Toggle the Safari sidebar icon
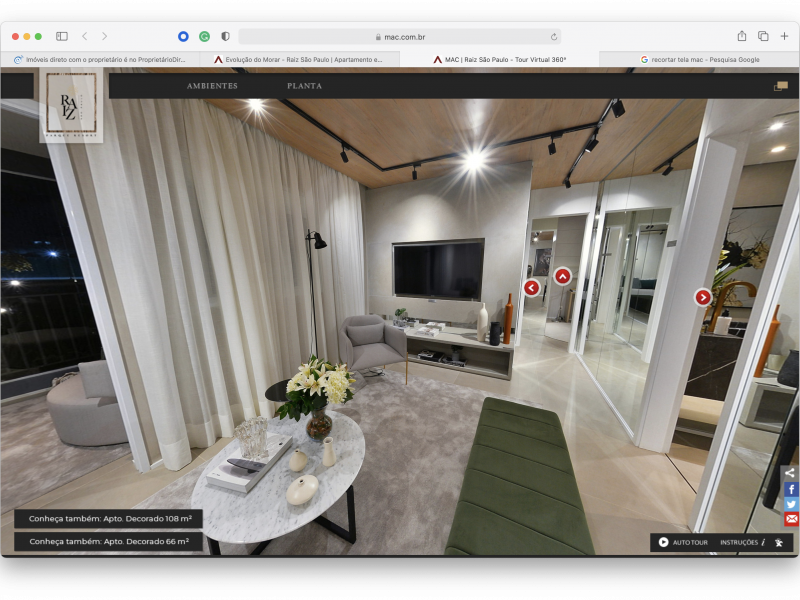This screenshot has height=600, width=800. click(x=62, y=36)
